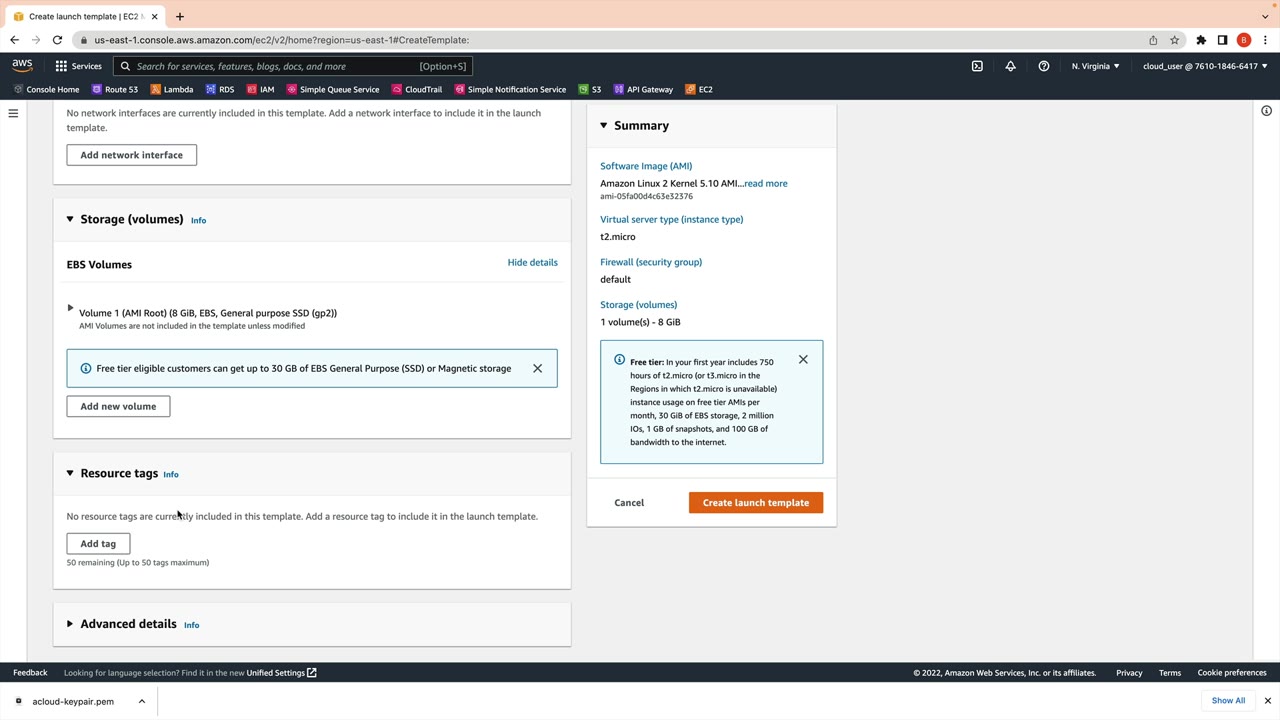Open the Services grid menu
This screenshot has width=1280, height=720.
pos(78,66)
